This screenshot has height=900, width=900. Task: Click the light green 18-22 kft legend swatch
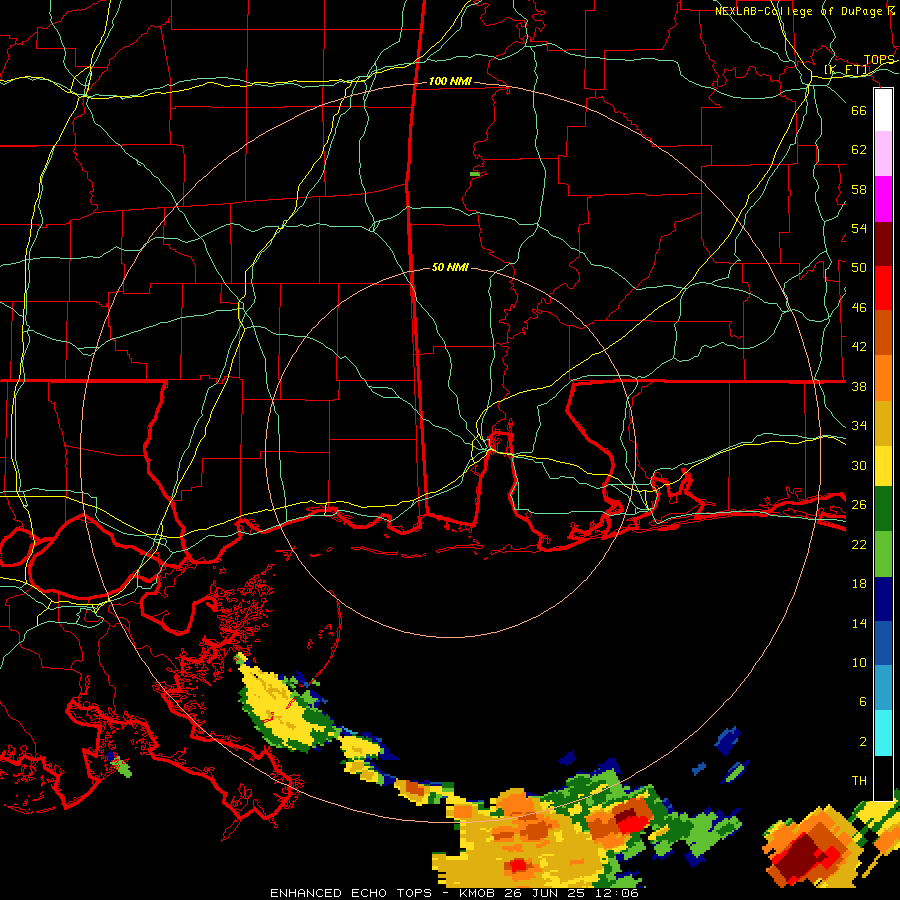(x=883, y=554)
